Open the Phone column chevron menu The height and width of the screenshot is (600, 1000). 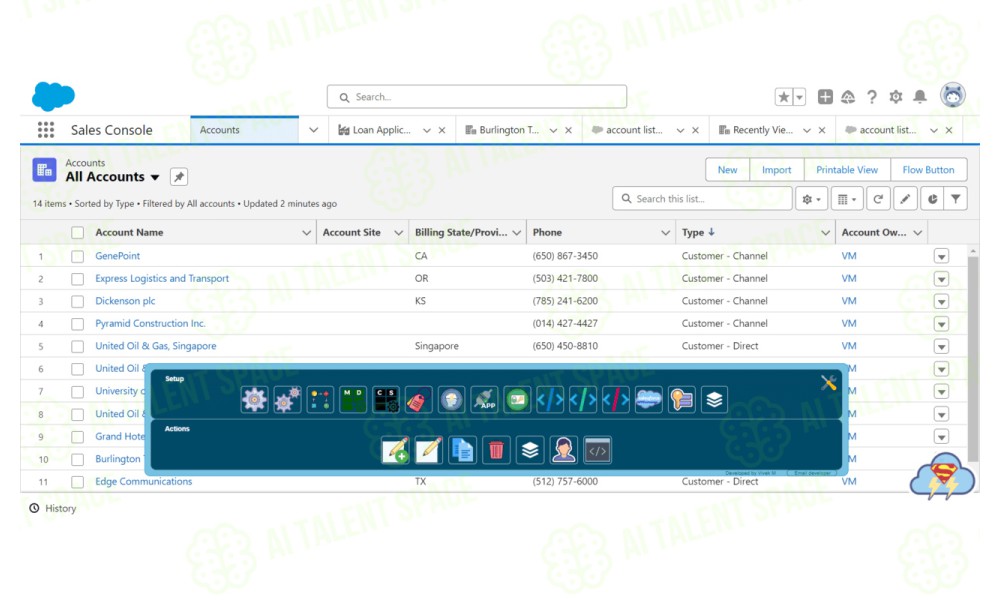click(665, 233)
